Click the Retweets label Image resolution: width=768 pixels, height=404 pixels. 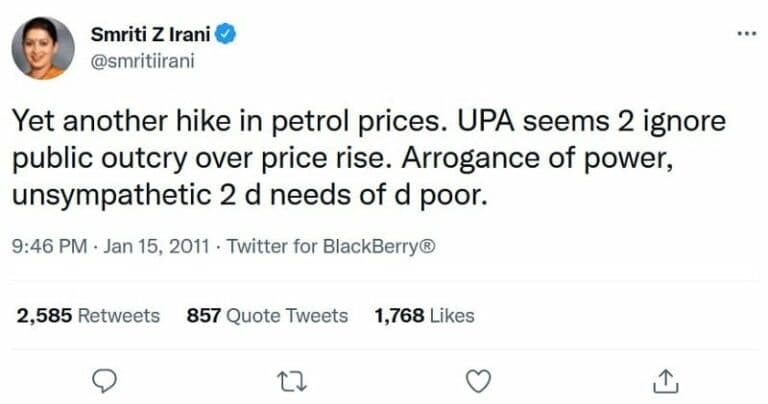pyautogui.click(x=119, y=316)
